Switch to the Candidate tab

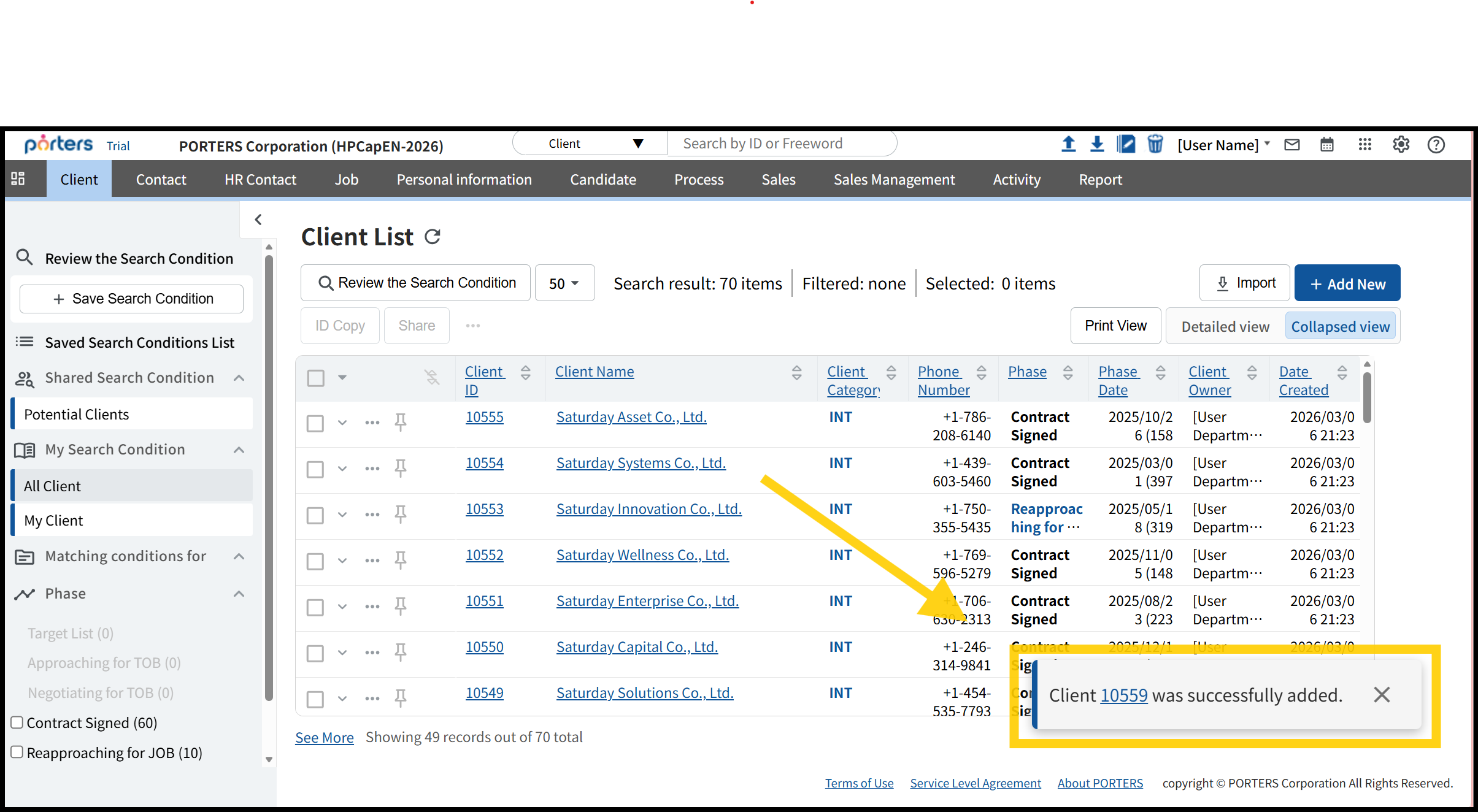pos(602,180)
